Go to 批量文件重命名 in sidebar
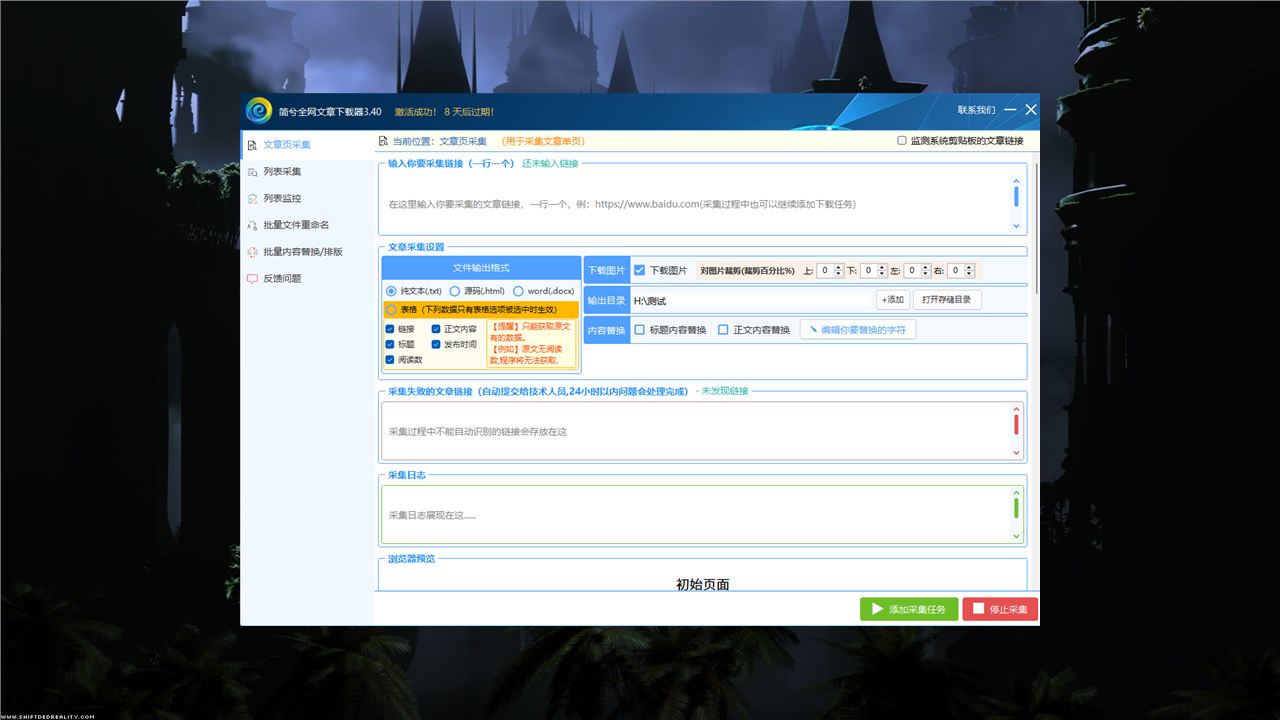1280x720 pixels. click(x=307, y=225)
